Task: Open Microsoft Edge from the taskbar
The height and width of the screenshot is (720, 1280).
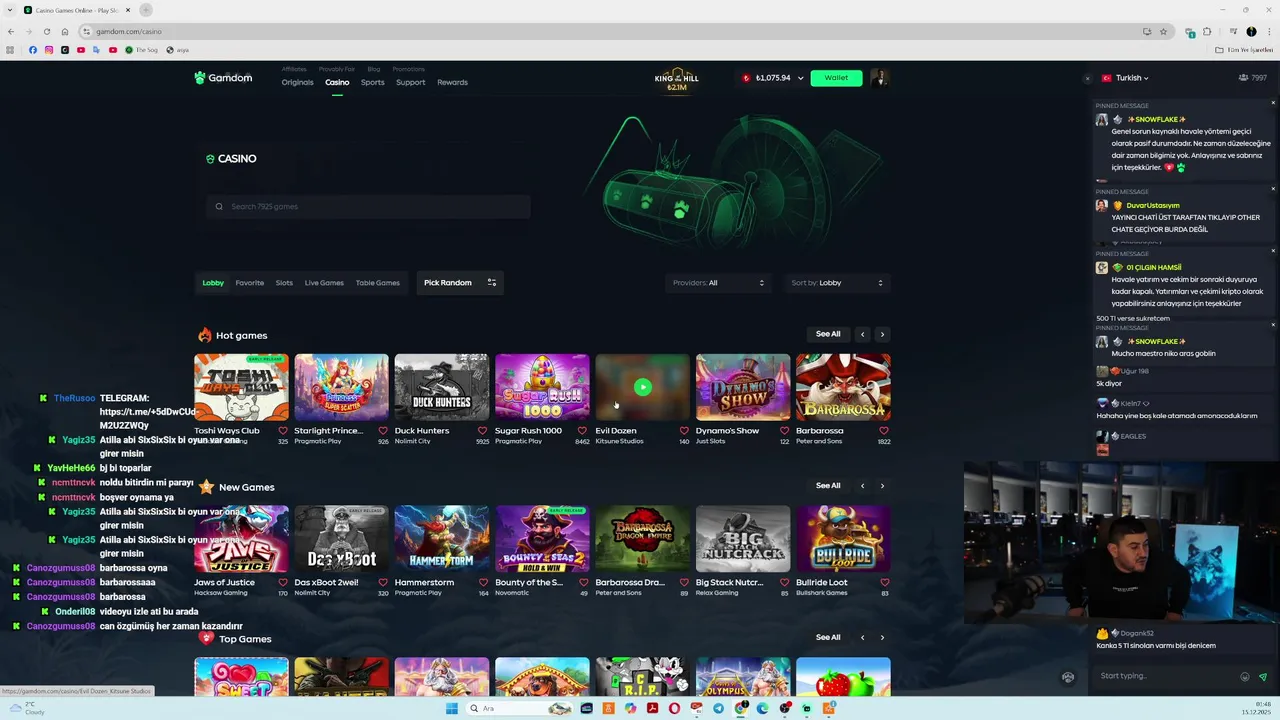Action: click(x=762, y=708)
